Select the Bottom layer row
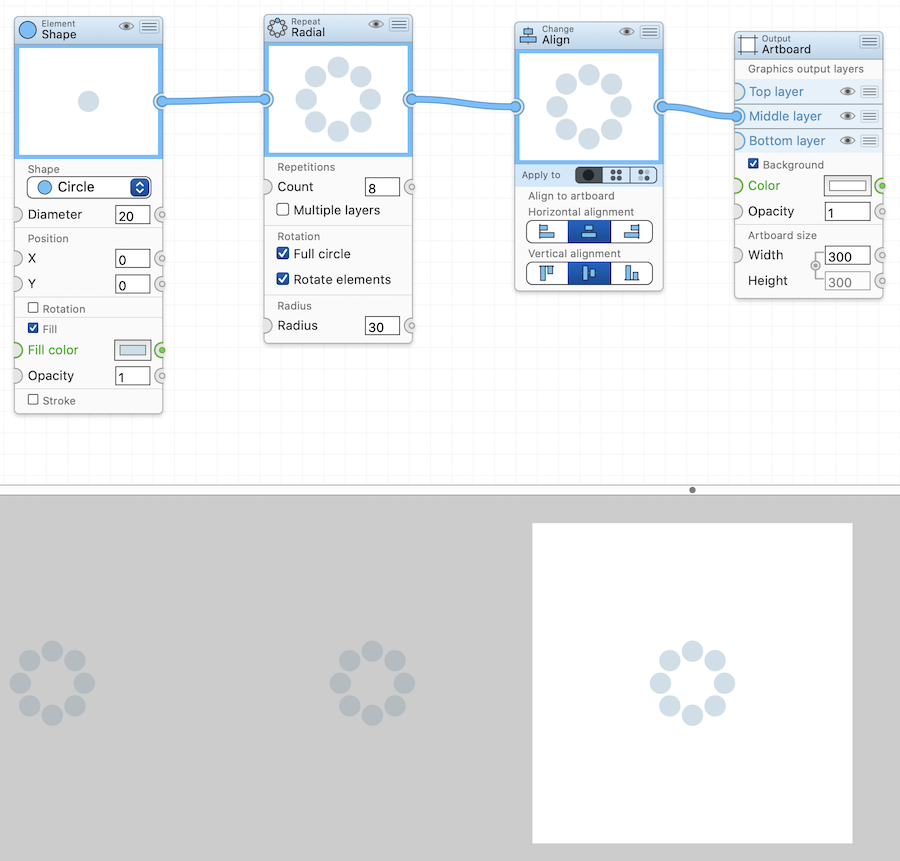The width and height of the screenshot is (900, 861). click(x=808, y=141)
